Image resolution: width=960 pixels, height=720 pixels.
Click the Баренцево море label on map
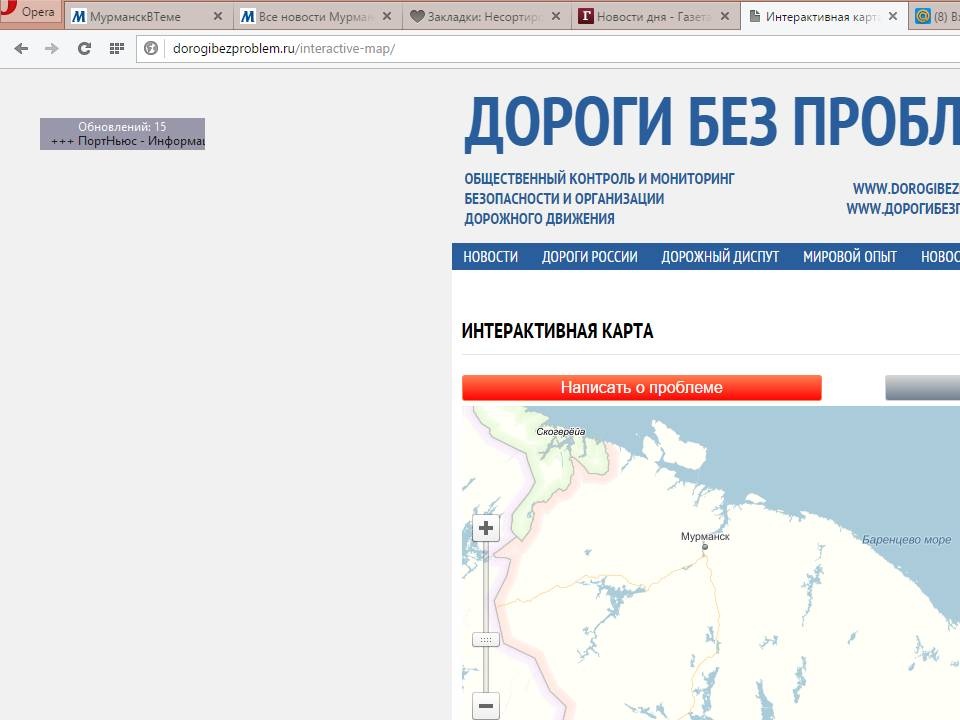click(x=907, y=539)
